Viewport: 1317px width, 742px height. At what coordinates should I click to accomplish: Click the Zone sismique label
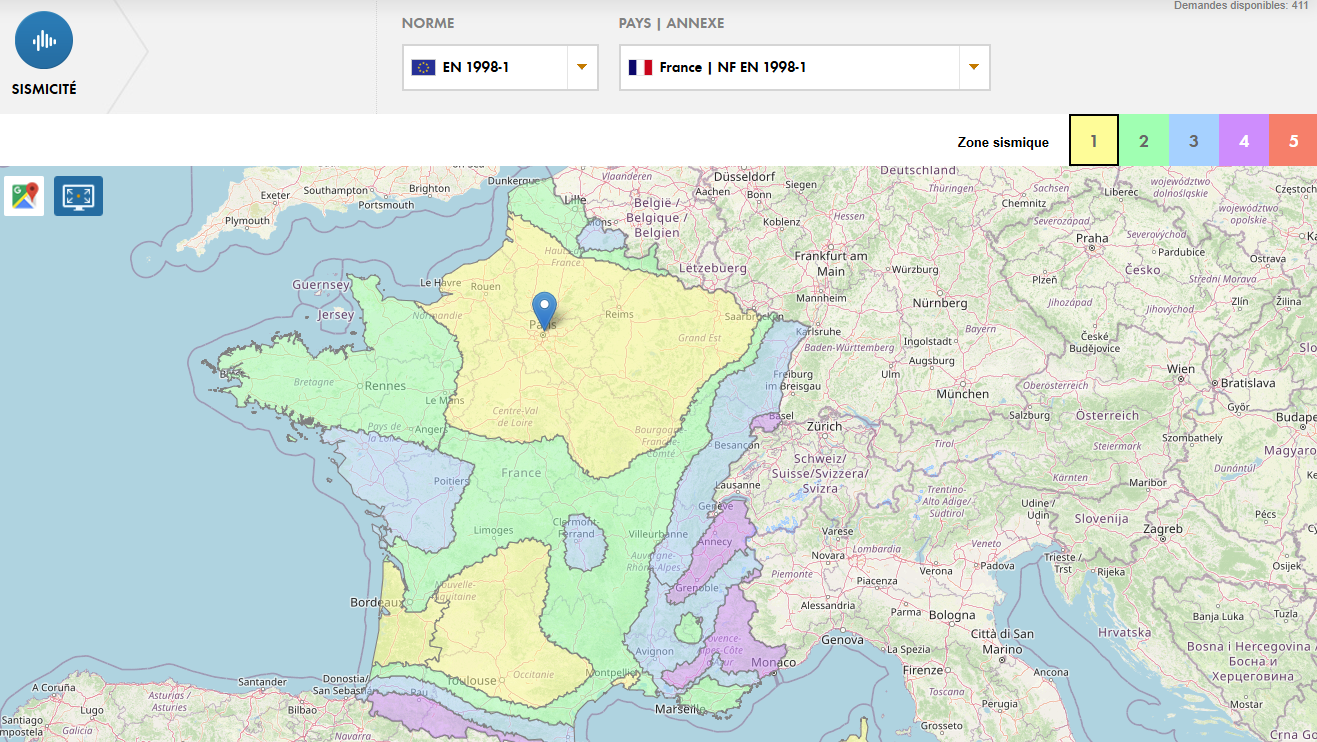pyautogui.click(x=1003, y=142)
